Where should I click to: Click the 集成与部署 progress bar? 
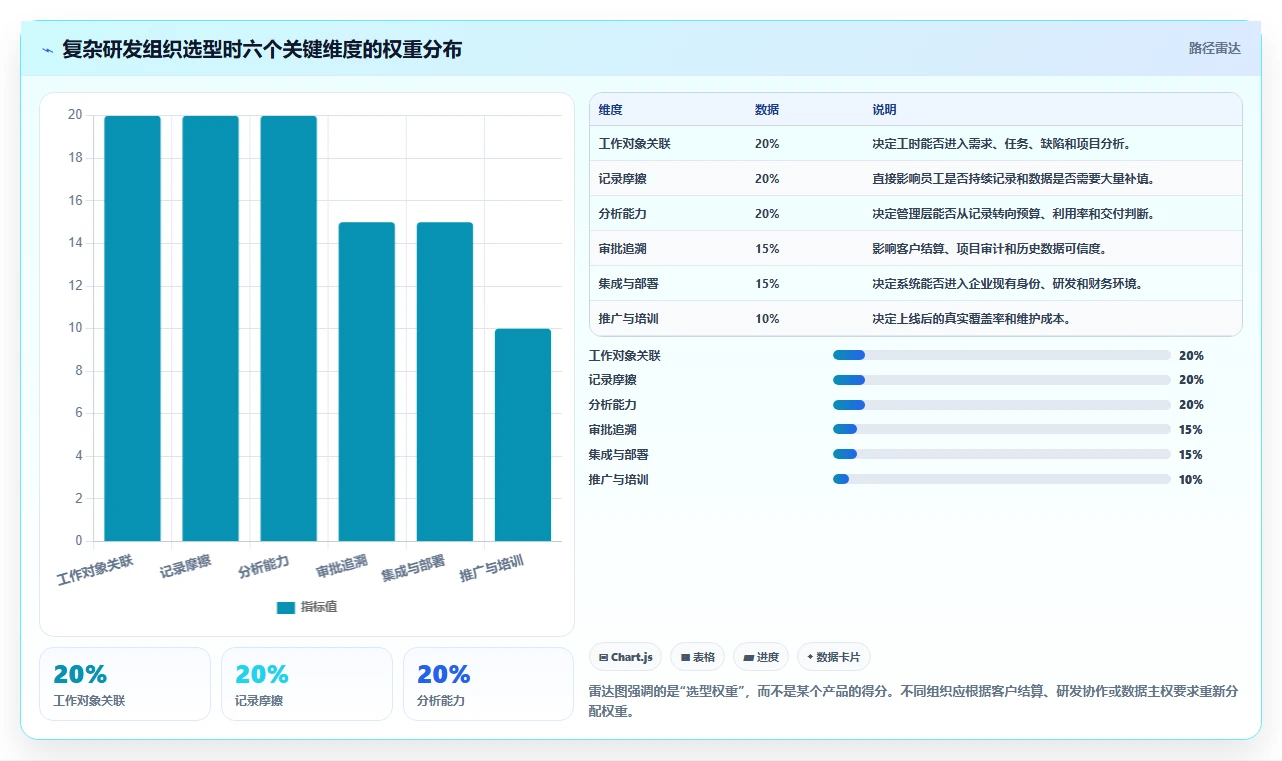1002,455
